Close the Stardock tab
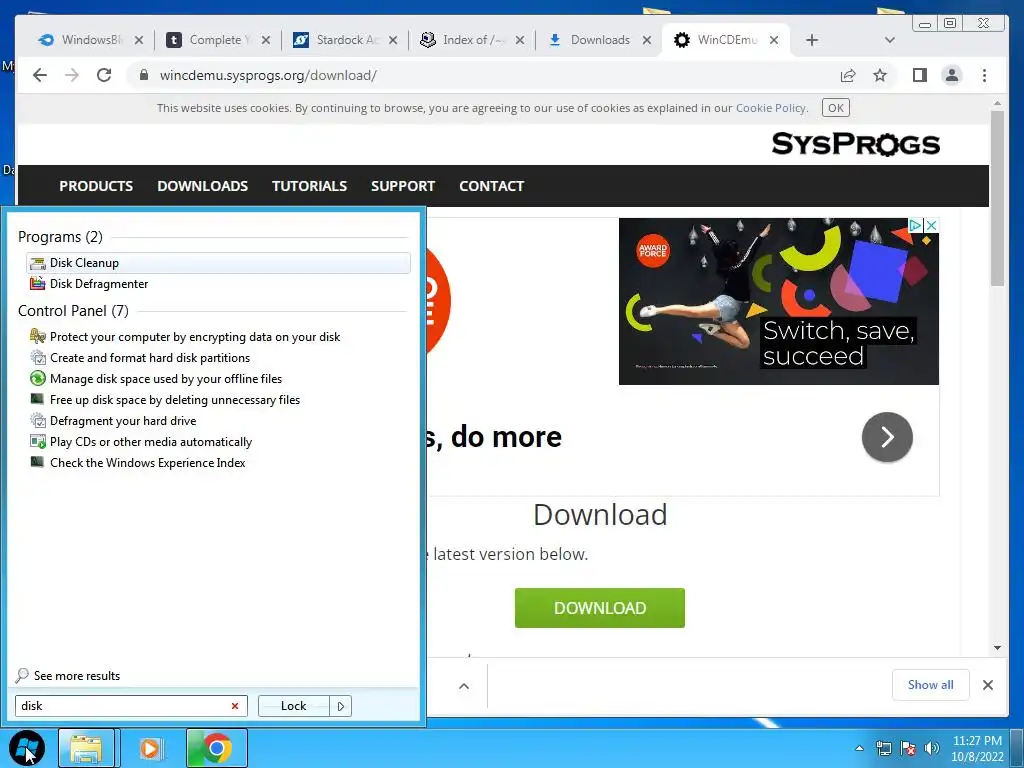This screenshot has width=1024, height=768. click(x=392, y=40)
